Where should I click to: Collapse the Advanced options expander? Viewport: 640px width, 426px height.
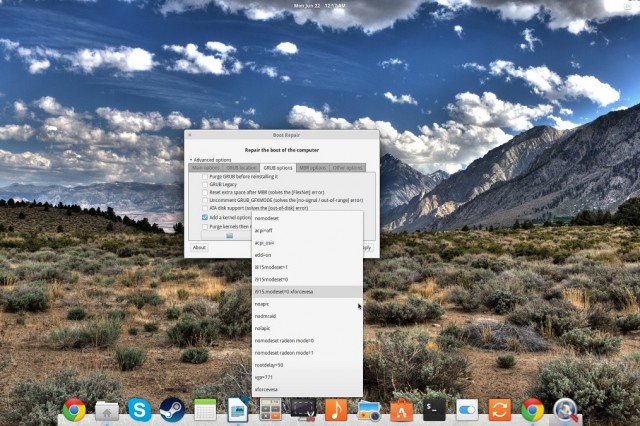pos(191,160)
